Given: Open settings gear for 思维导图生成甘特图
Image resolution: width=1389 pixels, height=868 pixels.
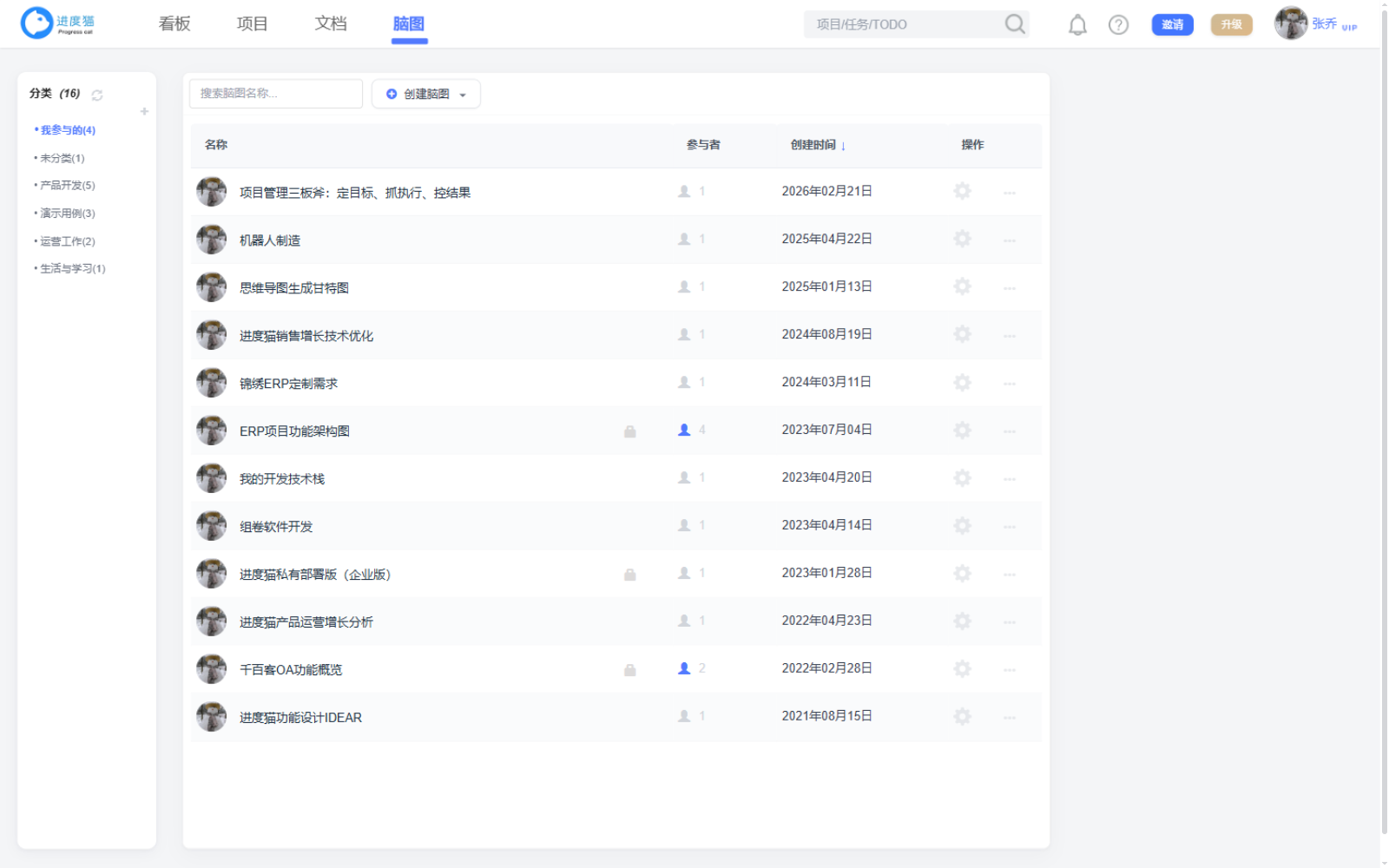Looking at the screenshot, I should [962, 286].
